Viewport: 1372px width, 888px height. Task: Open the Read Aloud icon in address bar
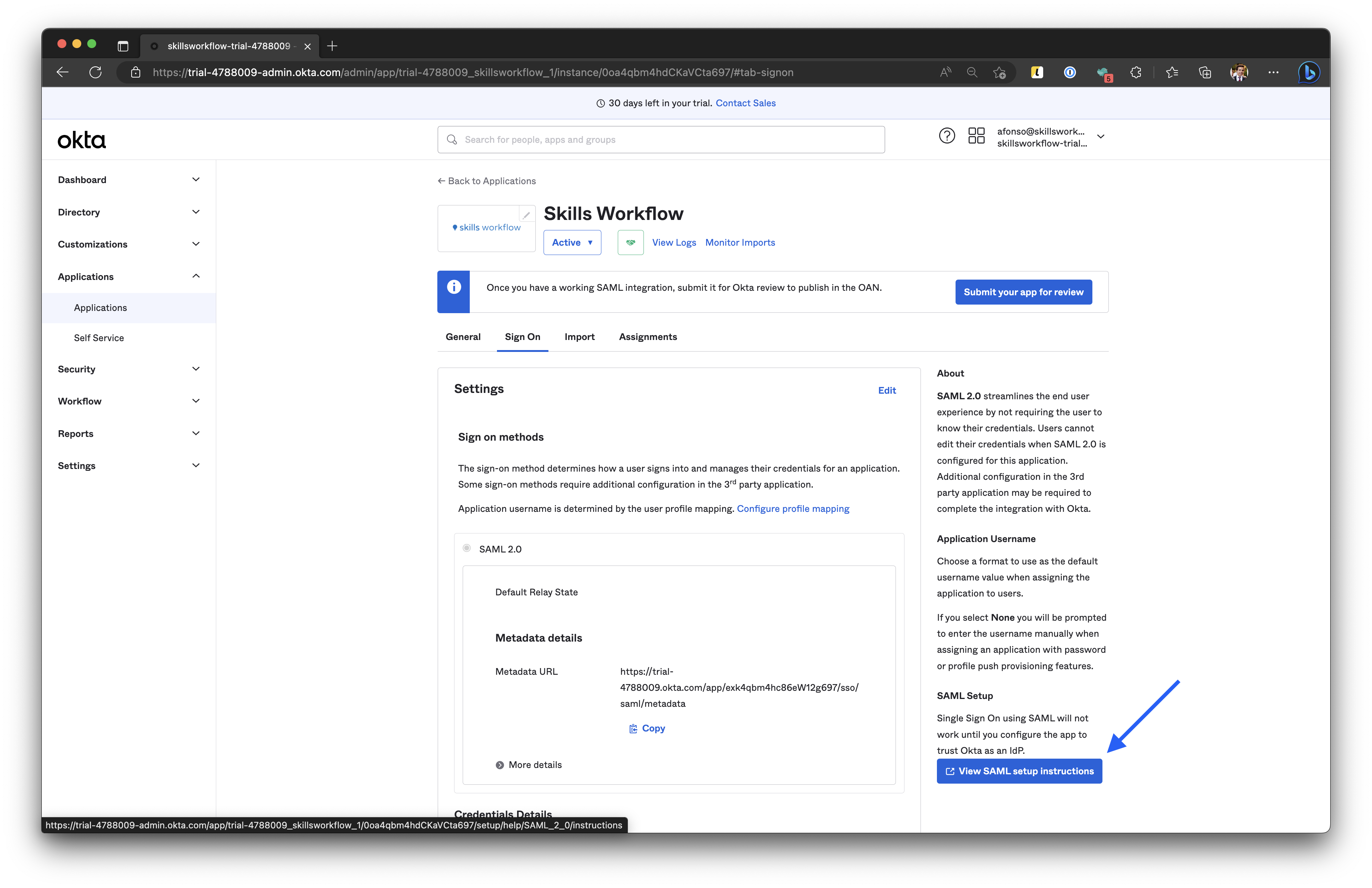945,72
